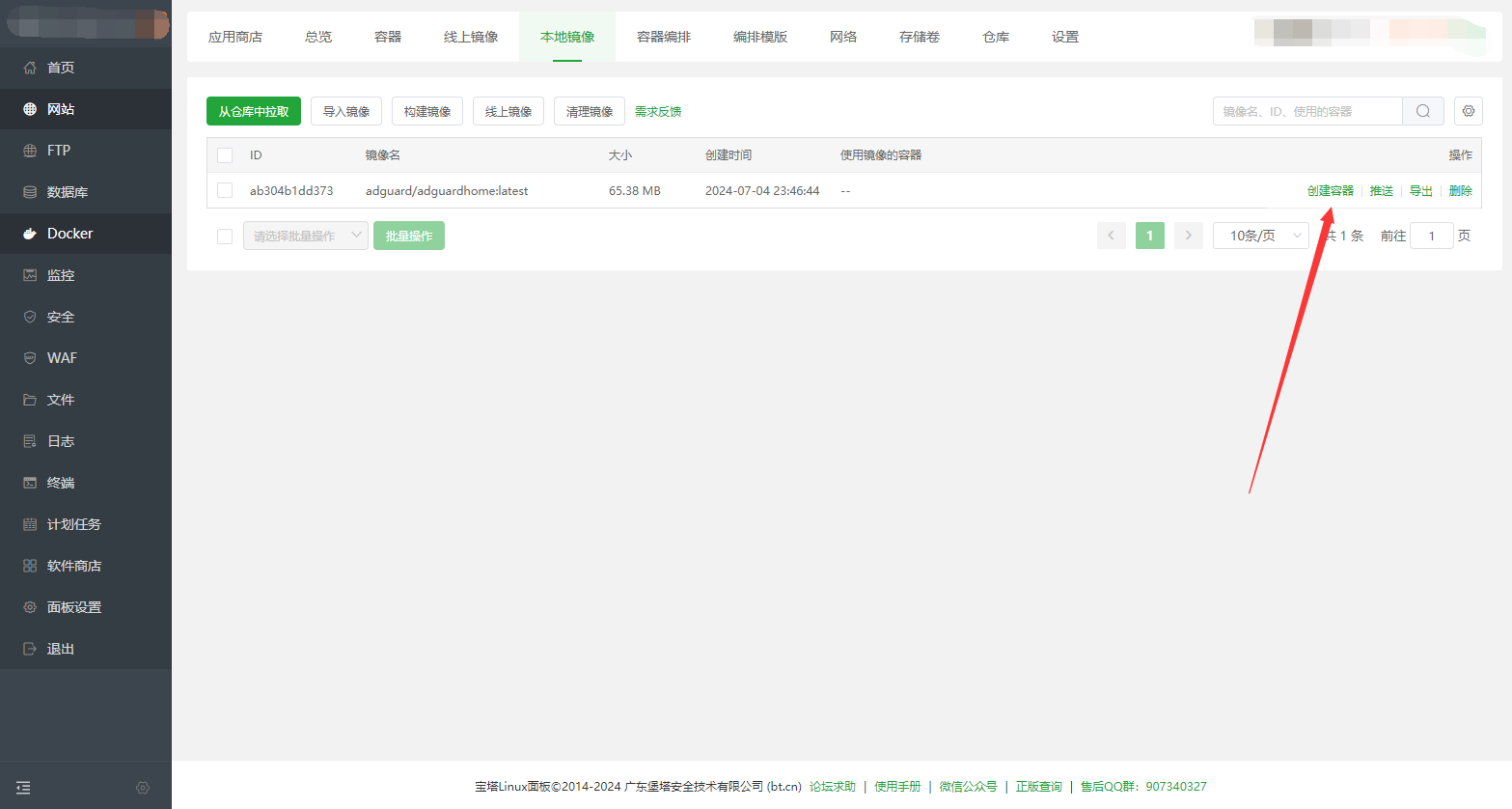Click the 从仓库中拉取 green button
Image resolution: width=1512 pixels, height=809 pixels.
[x=254, y=111]
